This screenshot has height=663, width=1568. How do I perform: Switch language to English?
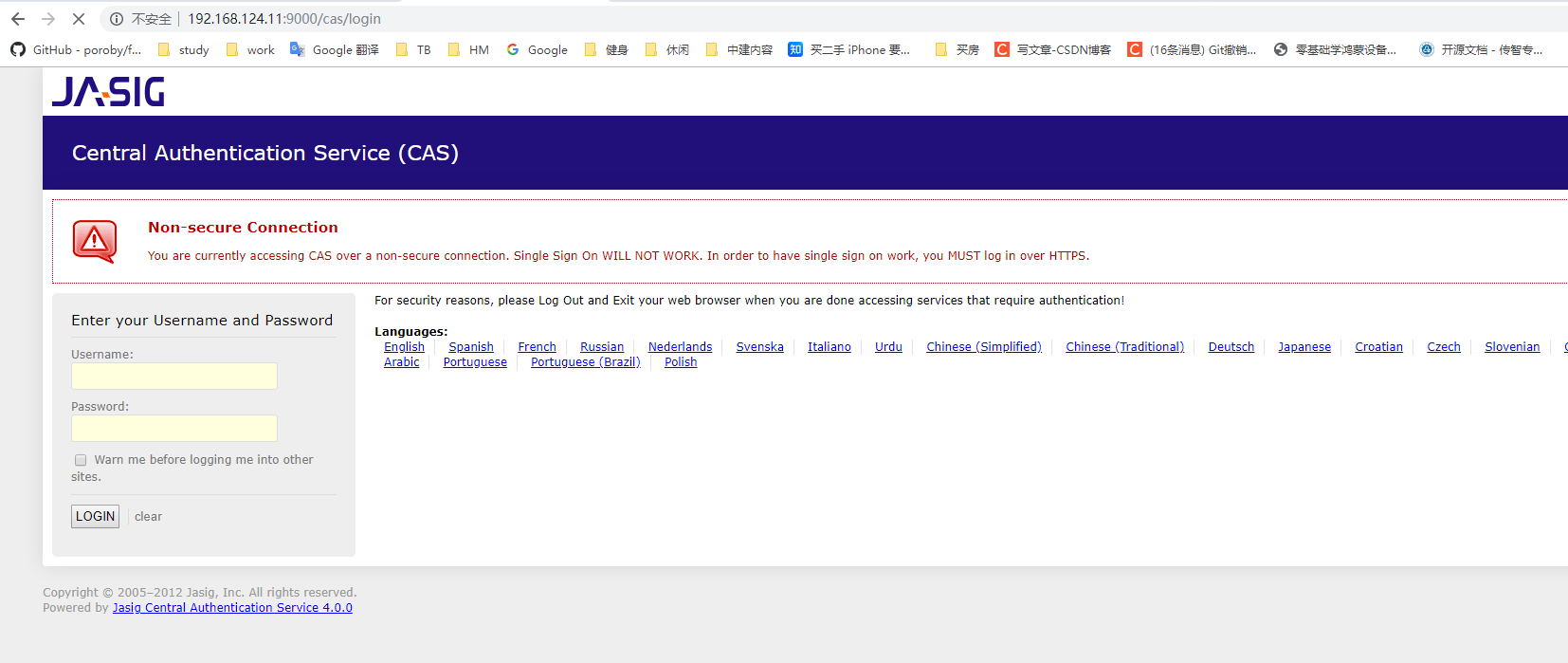404,347
